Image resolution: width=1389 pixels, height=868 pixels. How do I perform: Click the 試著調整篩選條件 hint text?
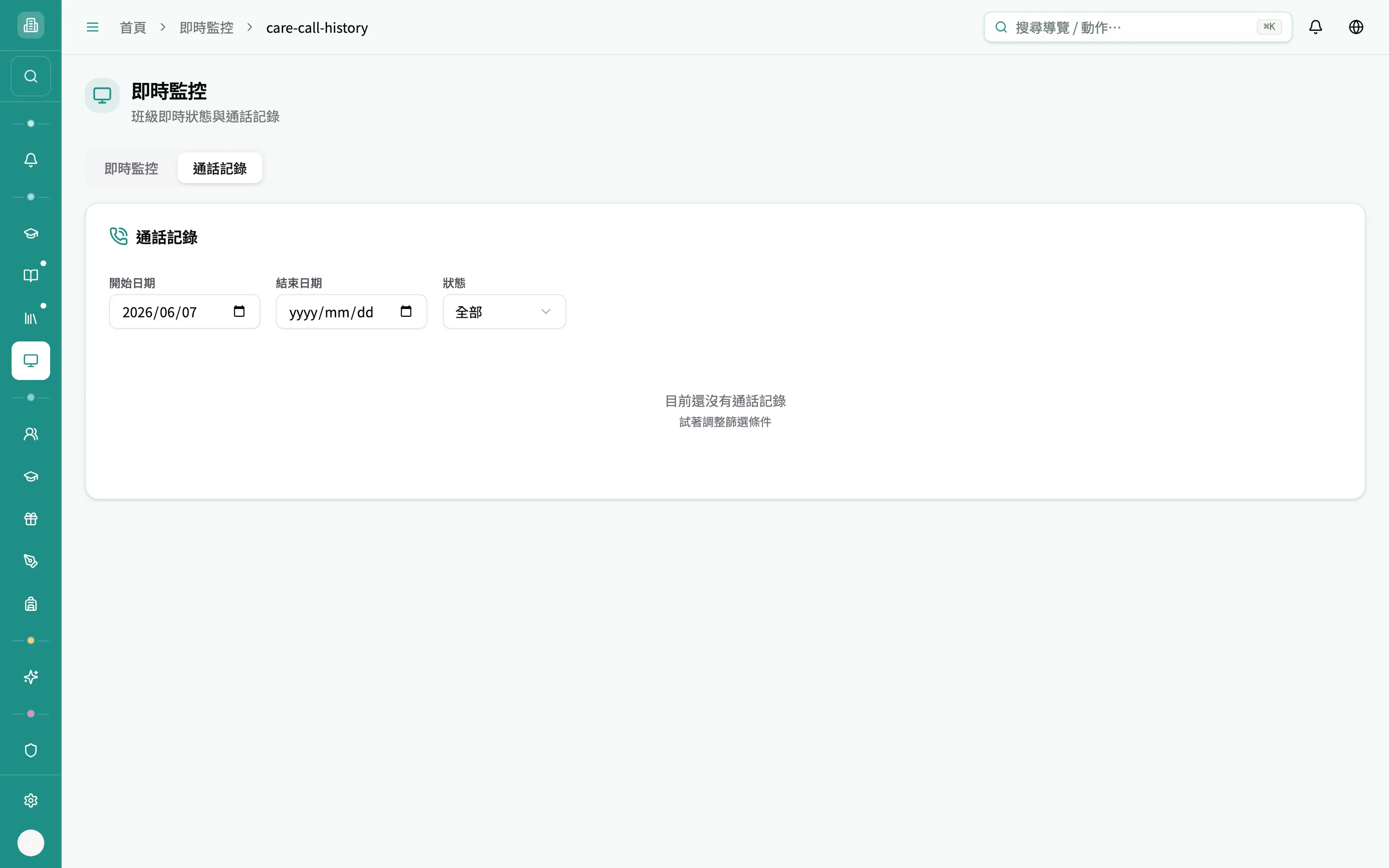click(x=725, y=422)
